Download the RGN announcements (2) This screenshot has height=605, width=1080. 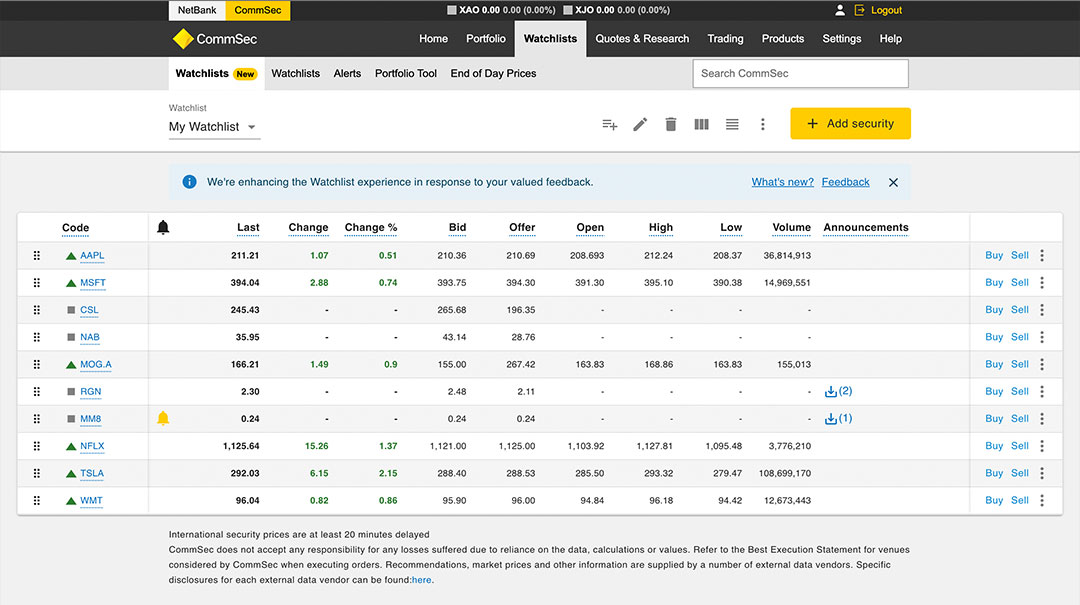(x=838, y=391)
